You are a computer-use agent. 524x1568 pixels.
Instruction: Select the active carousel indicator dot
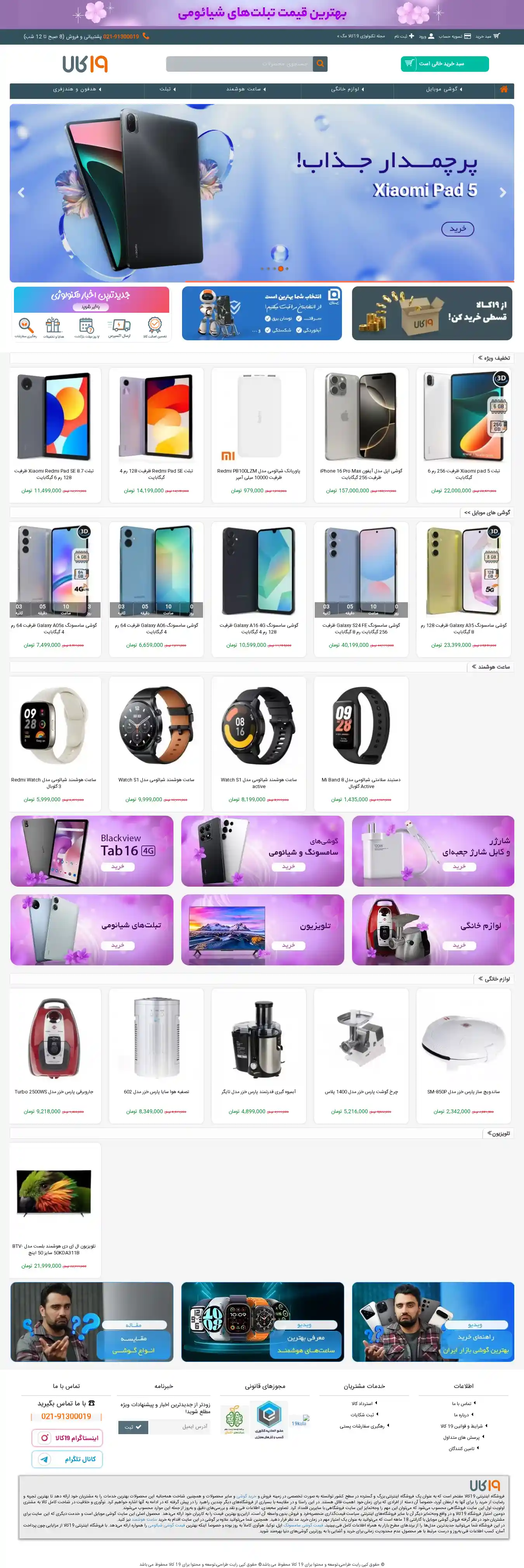[281, 269]
